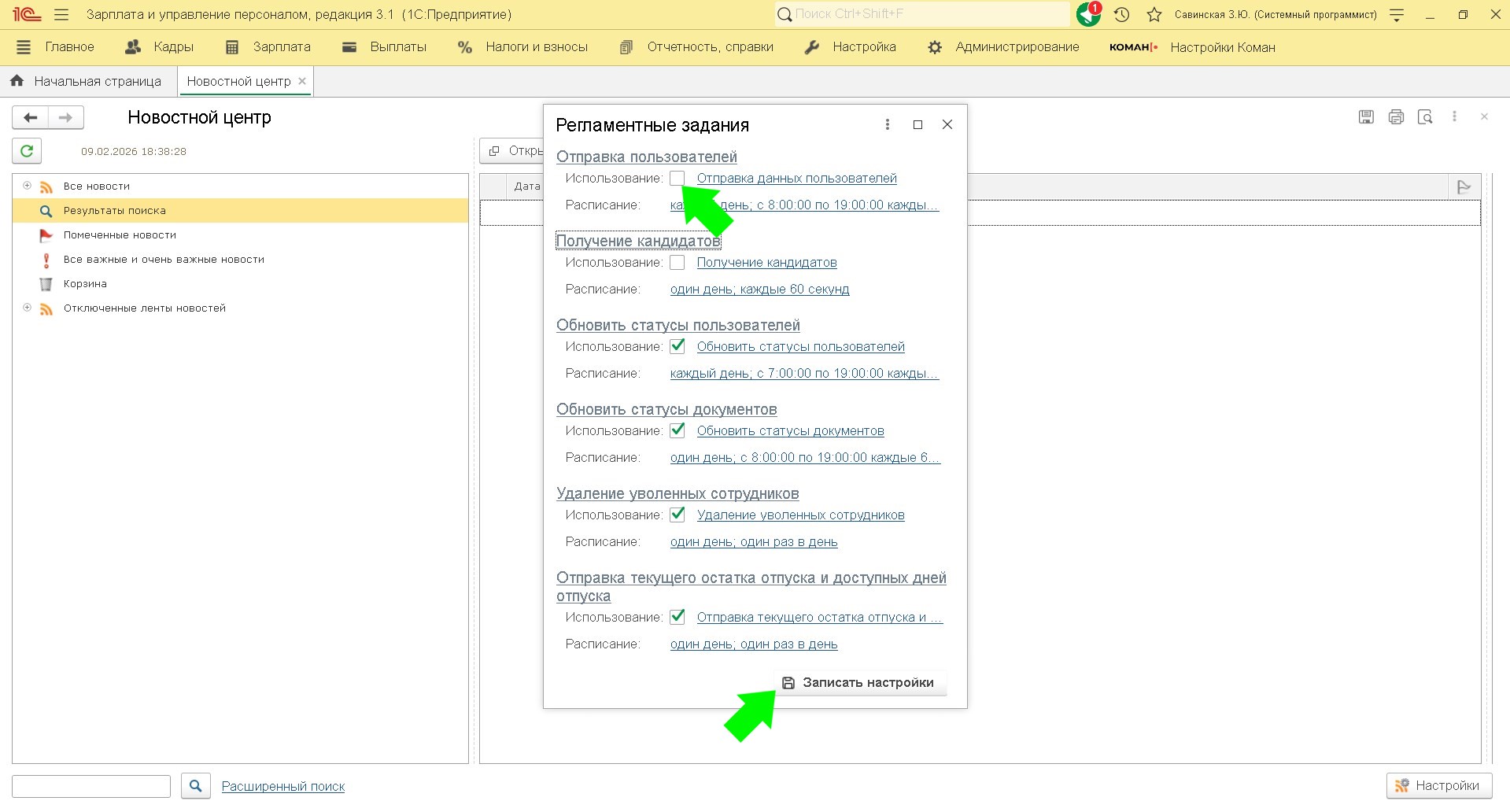Image resolution: width=1510 pixels, height=812 pixels.
Task: Click the notification bell with badge
Action: (1089, 14)
